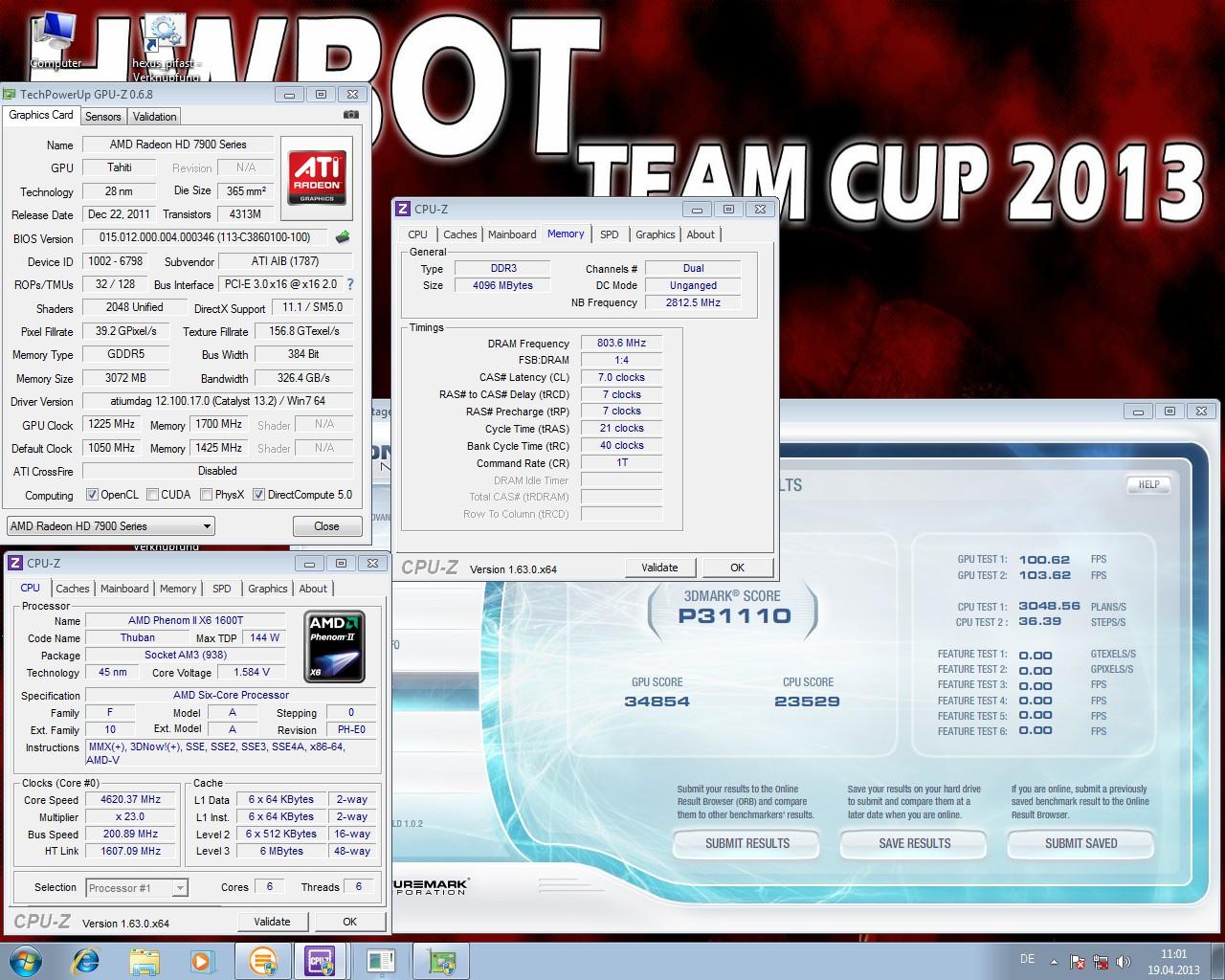Click the Core Voltage value 1.584 V
Image resolution: width=1225 pixels, height=980 pixels.
[x=252, y=672]
